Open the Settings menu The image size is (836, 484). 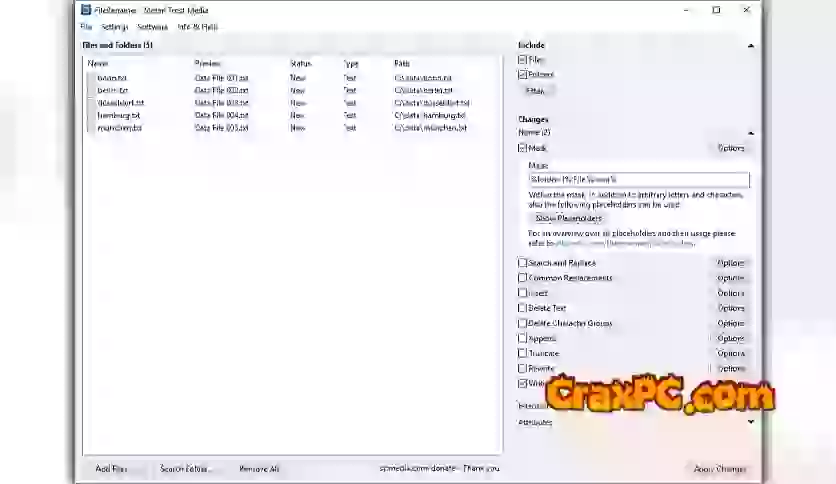pos(115,27)
